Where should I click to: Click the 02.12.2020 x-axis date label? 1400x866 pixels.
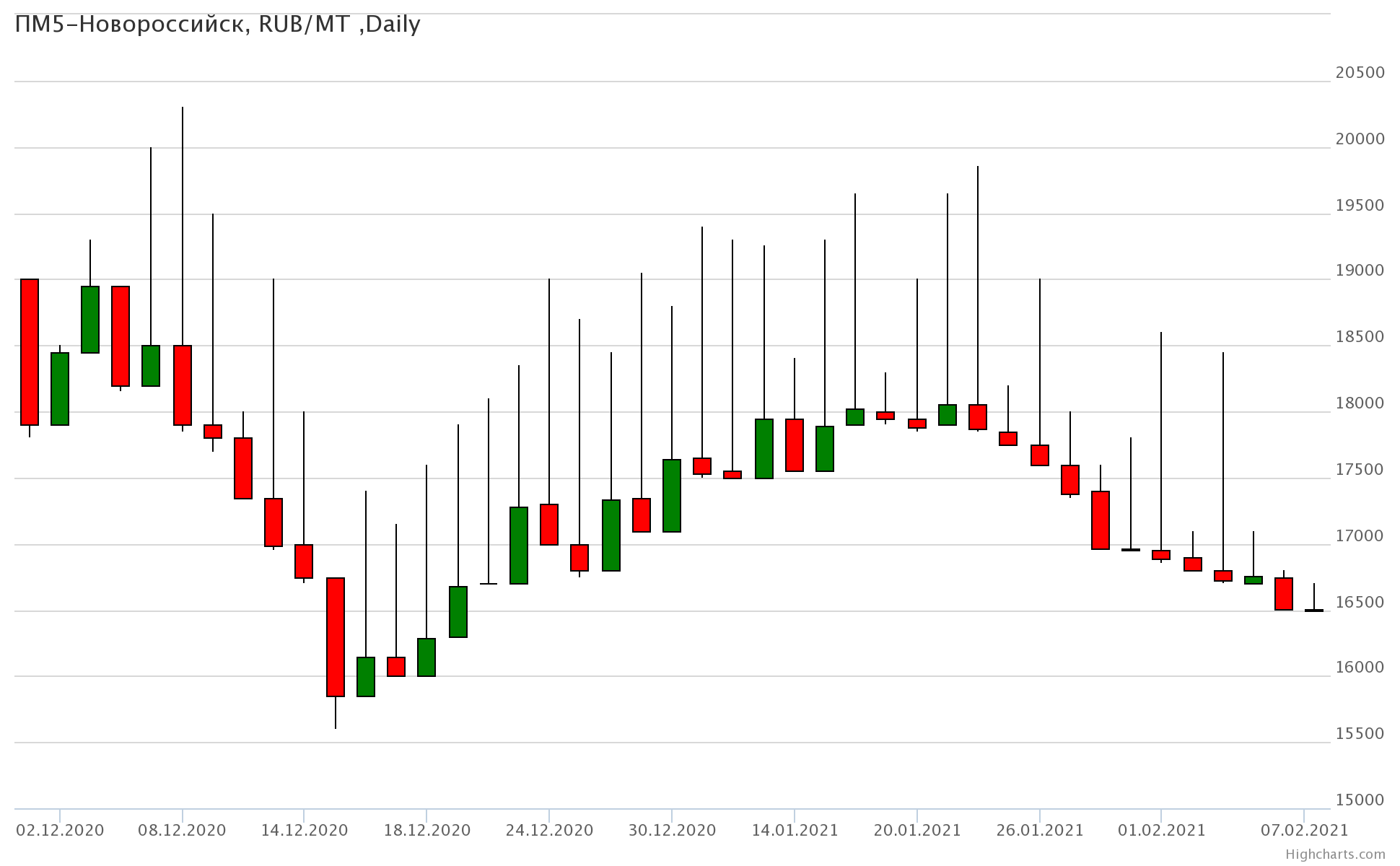point(60,830)
